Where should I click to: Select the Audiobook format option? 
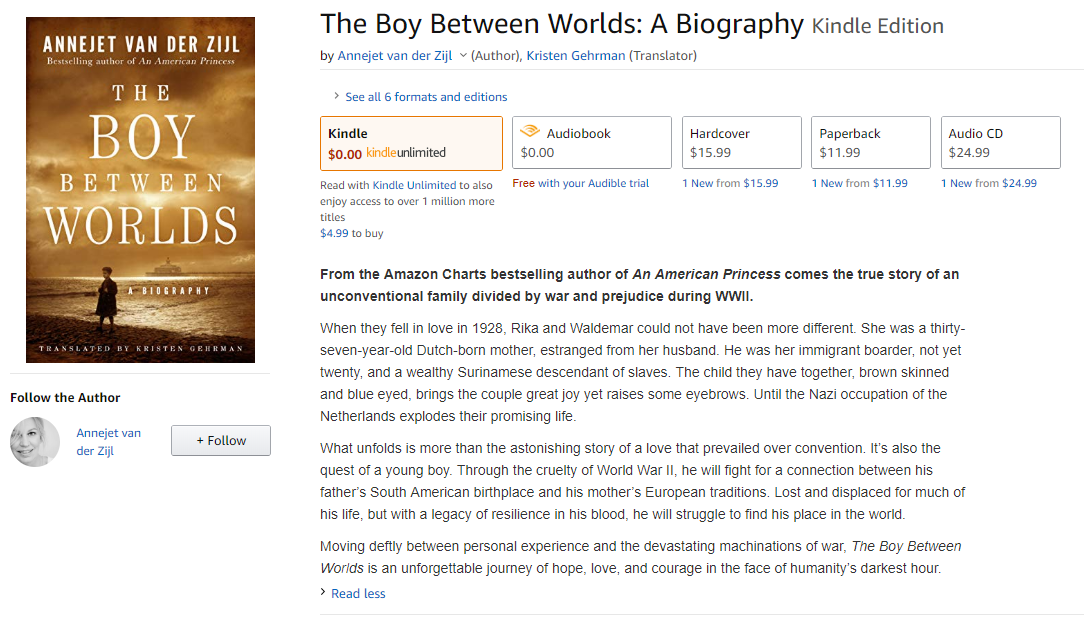(591, 143)
